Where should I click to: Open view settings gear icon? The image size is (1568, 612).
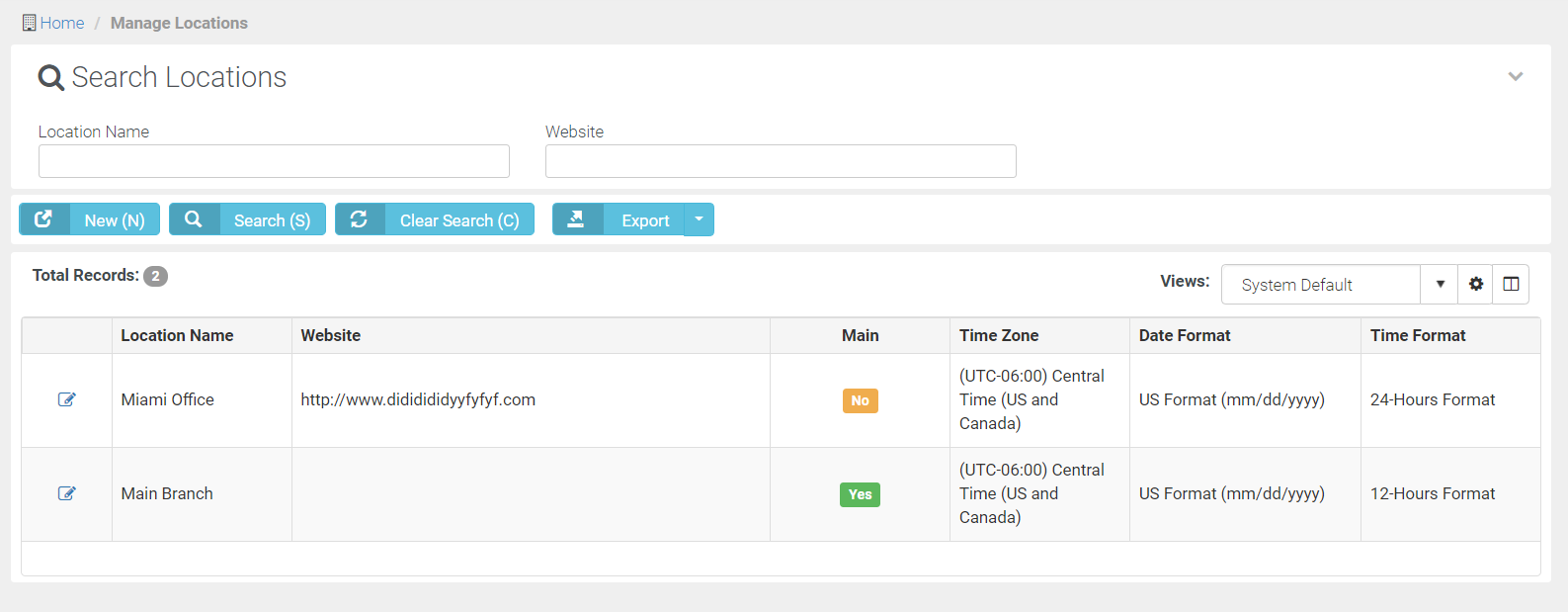(1475, 284)
